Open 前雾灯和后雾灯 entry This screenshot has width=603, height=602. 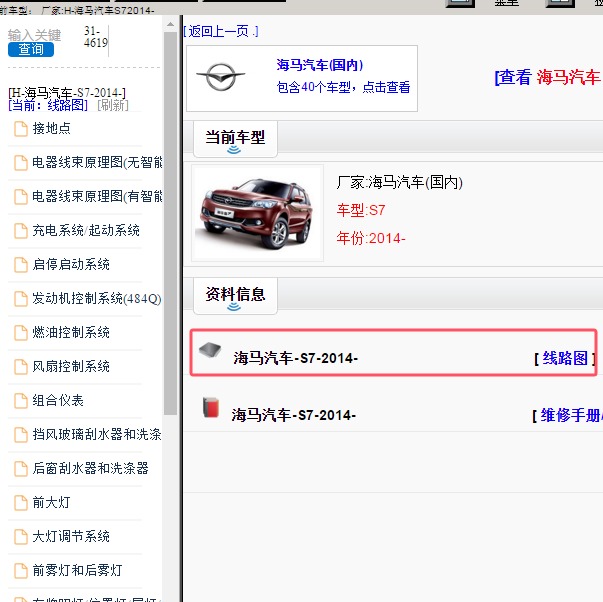(x=77, y=570)
